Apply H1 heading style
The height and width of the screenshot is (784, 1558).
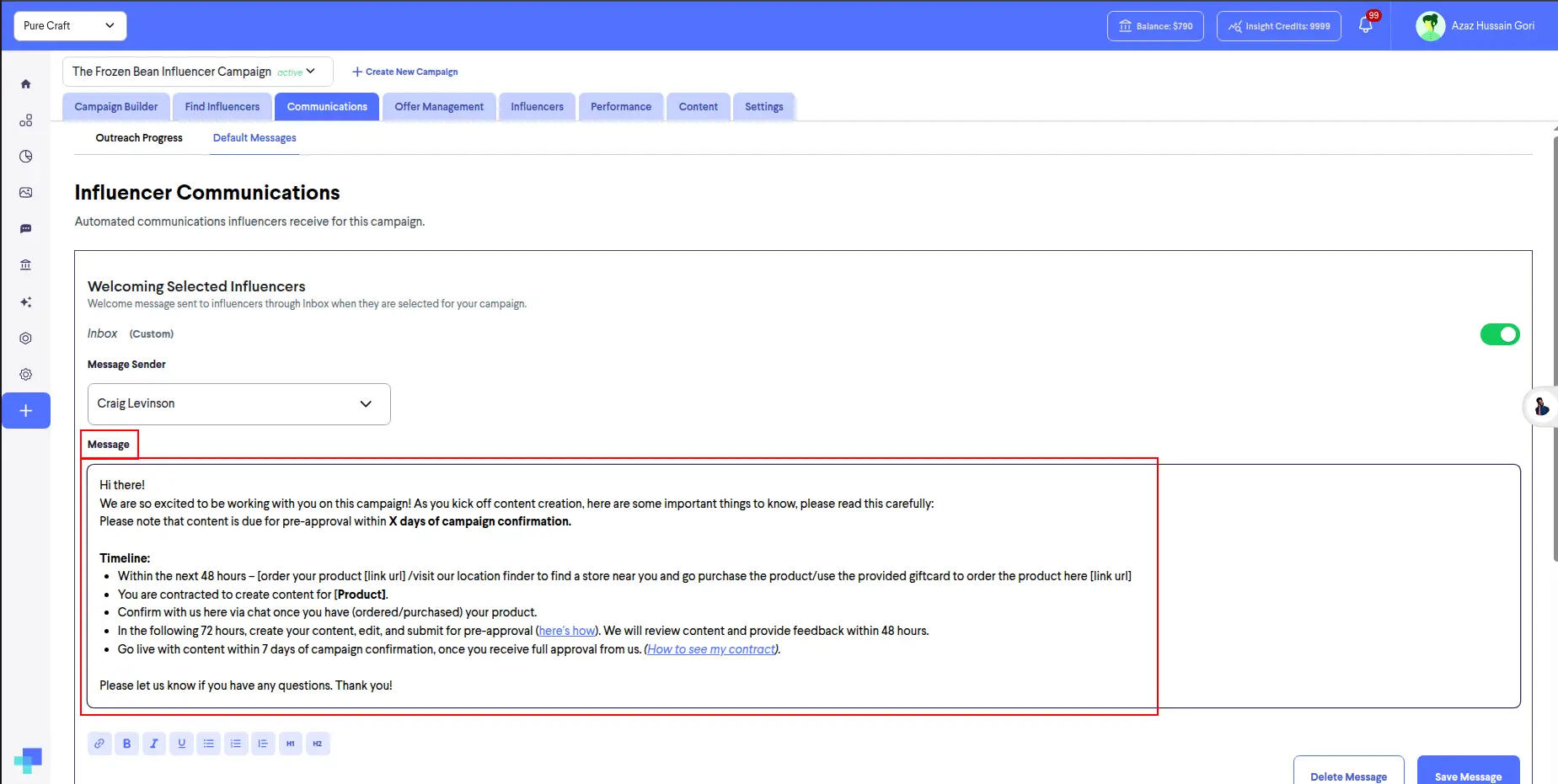click(291, 744)
